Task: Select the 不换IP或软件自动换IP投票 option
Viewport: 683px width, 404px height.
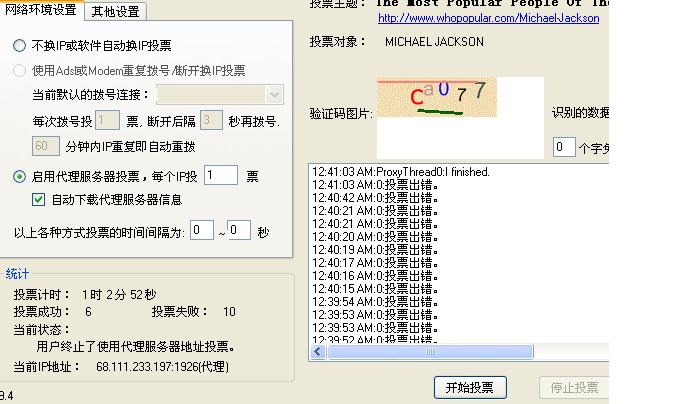Action: (20, 46)
